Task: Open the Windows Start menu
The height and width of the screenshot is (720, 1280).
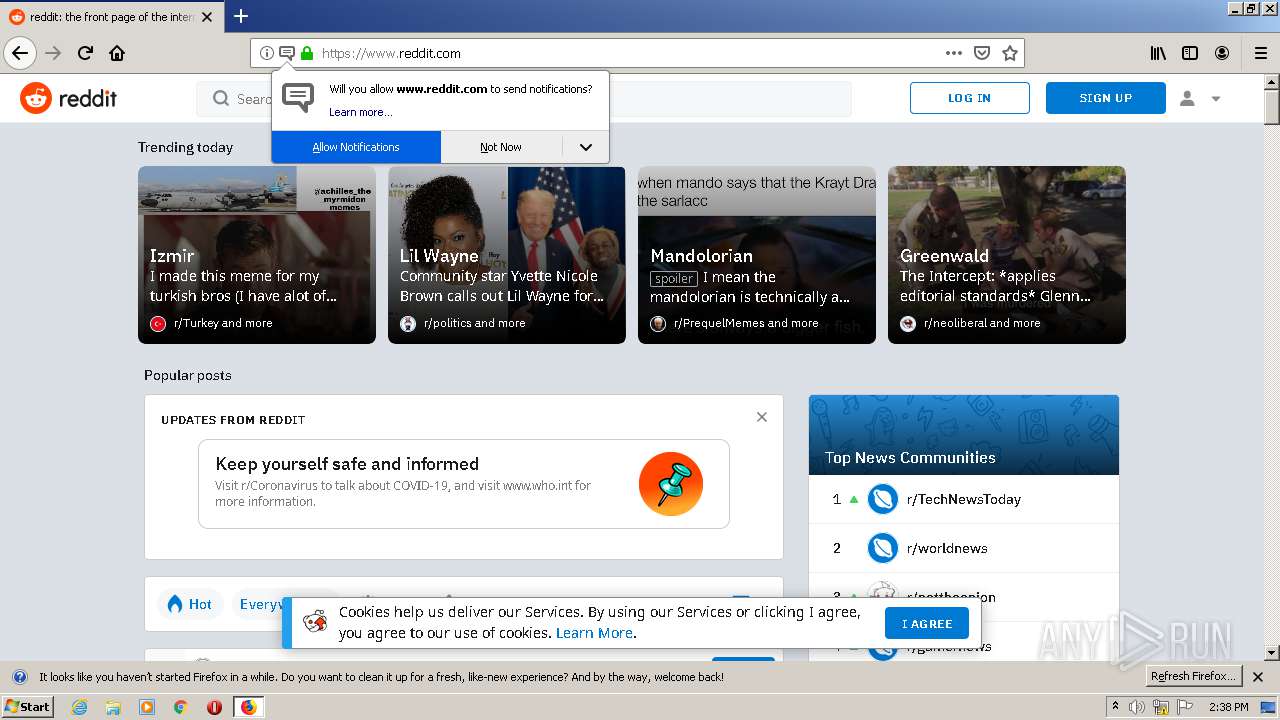Action: pos(28,707)
